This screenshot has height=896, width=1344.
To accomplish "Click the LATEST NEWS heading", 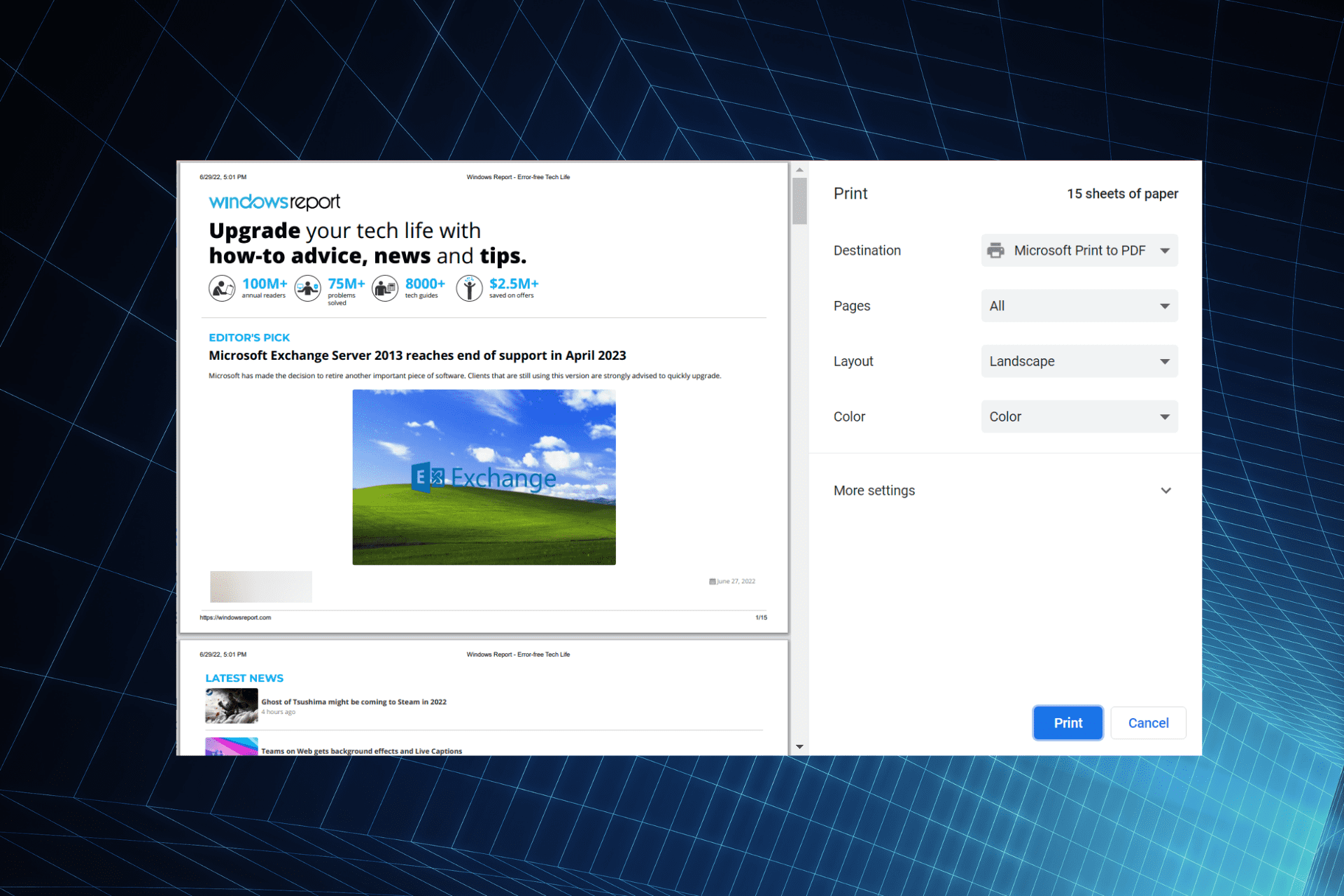I will (x=244, y=678).
